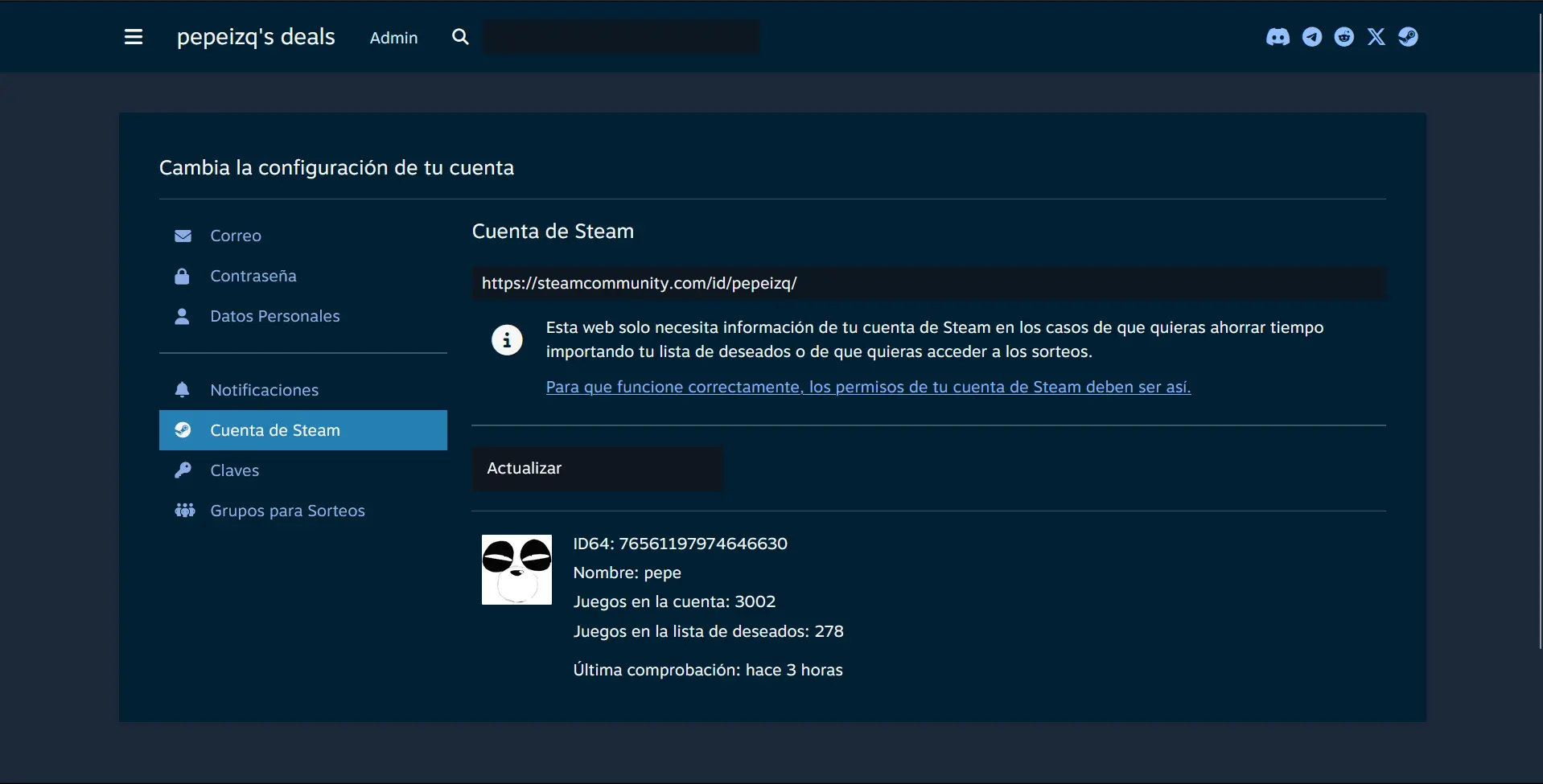Screen dimensions: 1543x784
Task: Open Grupos para Sorteos section
Action: pyautogui.click(x=287, y=511)
